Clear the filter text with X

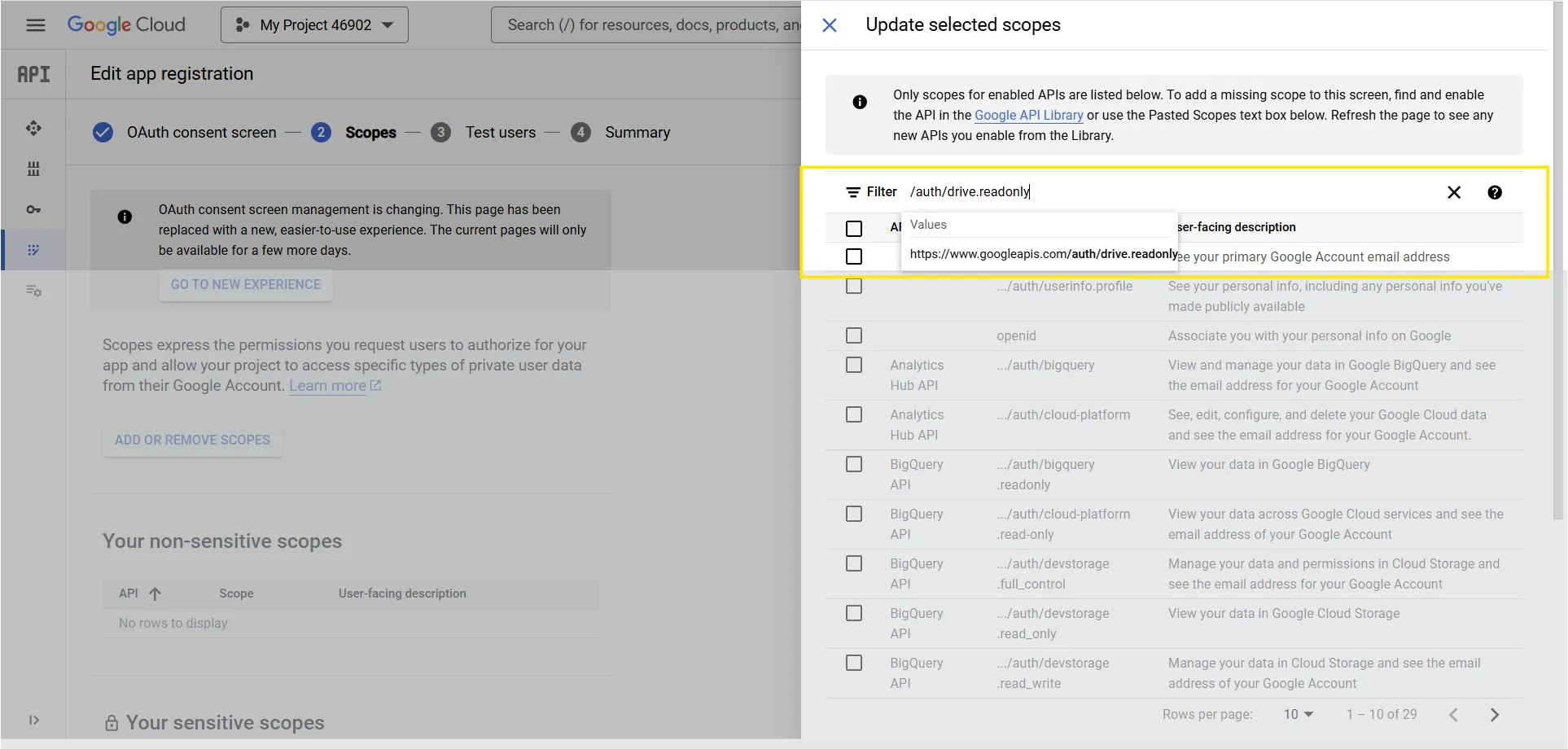click(x=1454, y=192)
